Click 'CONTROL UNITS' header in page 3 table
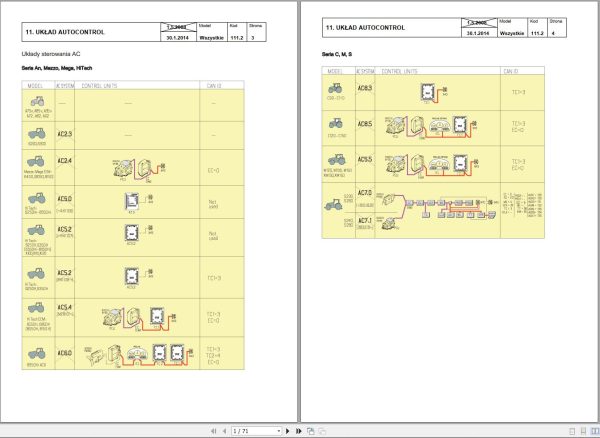This screenshot has width=600, height=438. click(x=99, y=86)
